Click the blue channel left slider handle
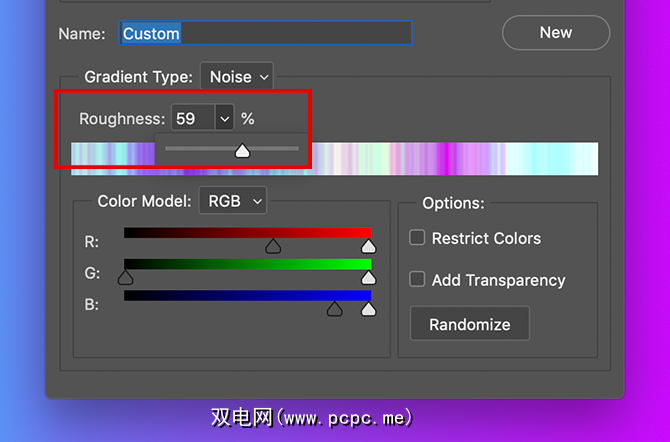Viewport: 670px width, 442px height. [335, 310]
